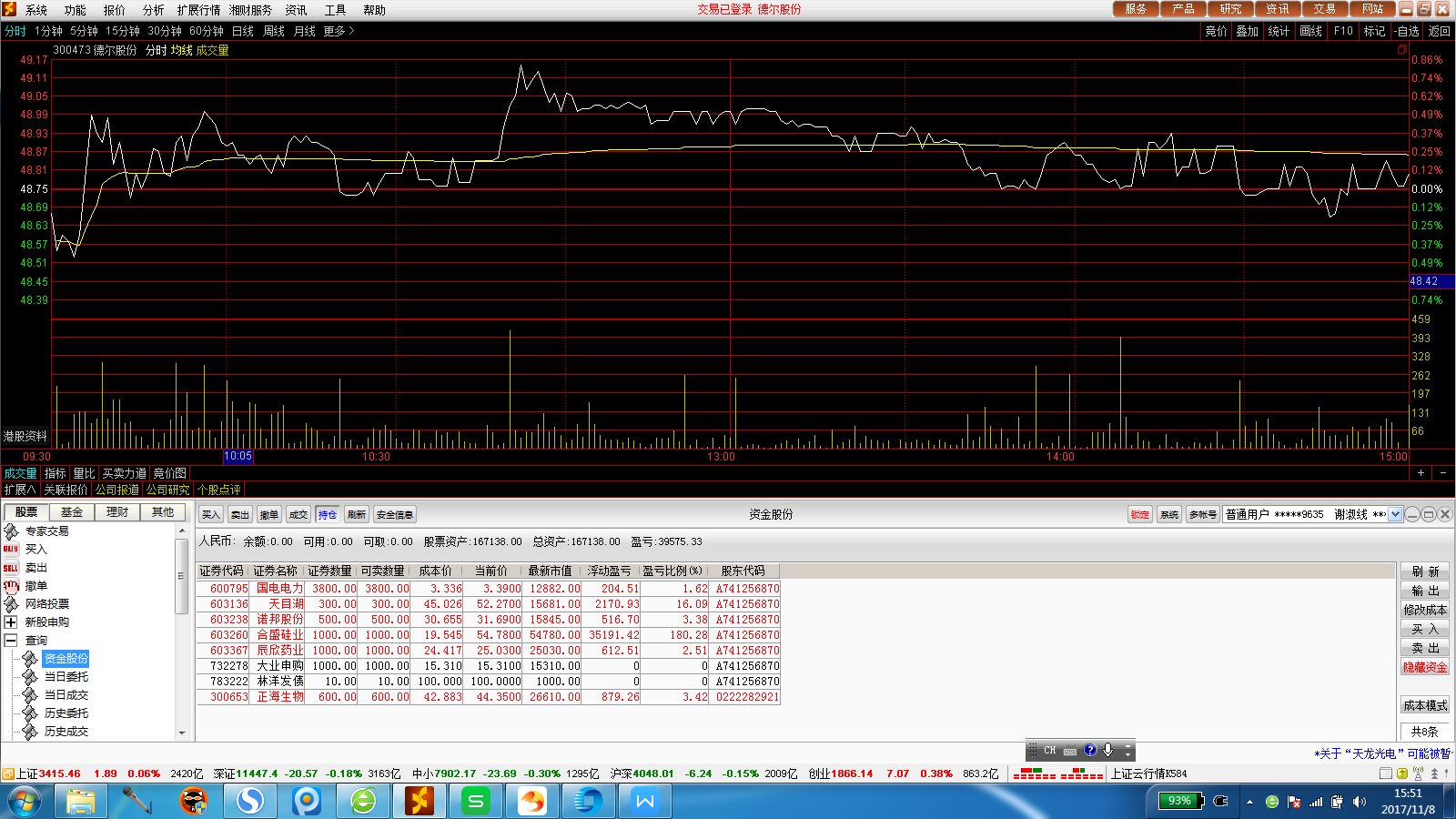This screenshot has width=1456, height=819.
Task: Open the file explorer taskbar icon
Action: point(81,802)
